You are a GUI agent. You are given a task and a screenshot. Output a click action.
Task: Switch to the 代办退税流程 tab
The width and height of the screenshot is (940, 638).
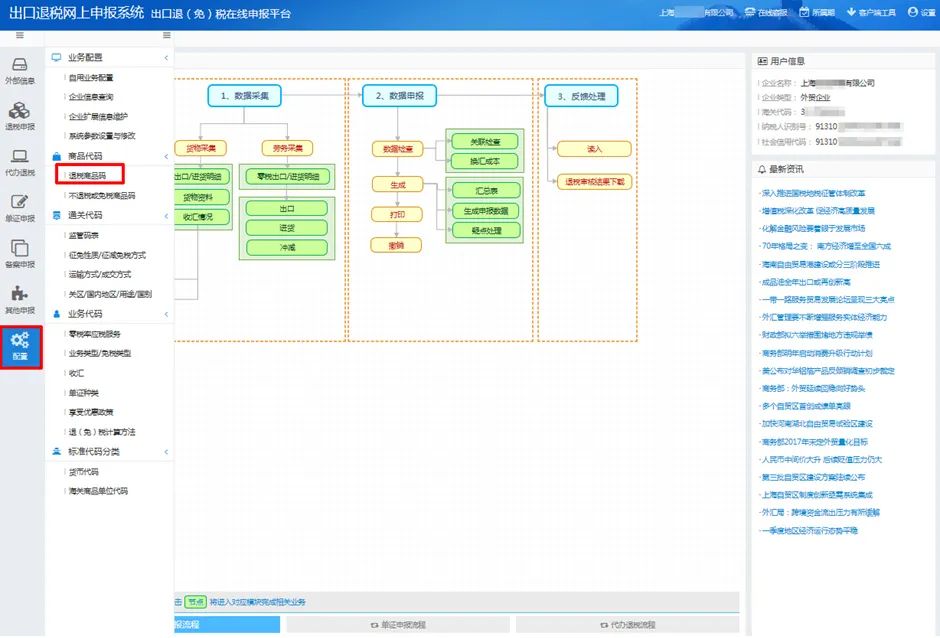627,625
